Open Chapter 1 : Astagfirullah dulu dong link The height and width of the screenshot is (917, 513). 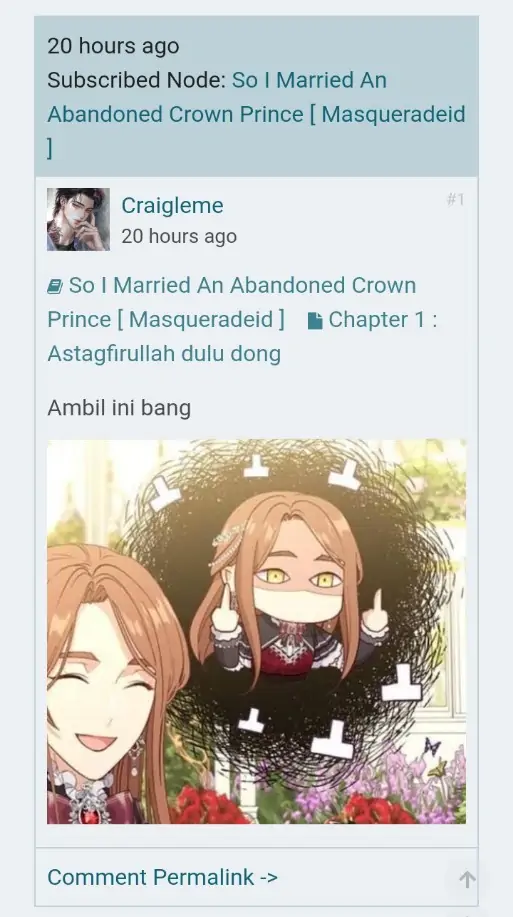click(x=242, y=336)
